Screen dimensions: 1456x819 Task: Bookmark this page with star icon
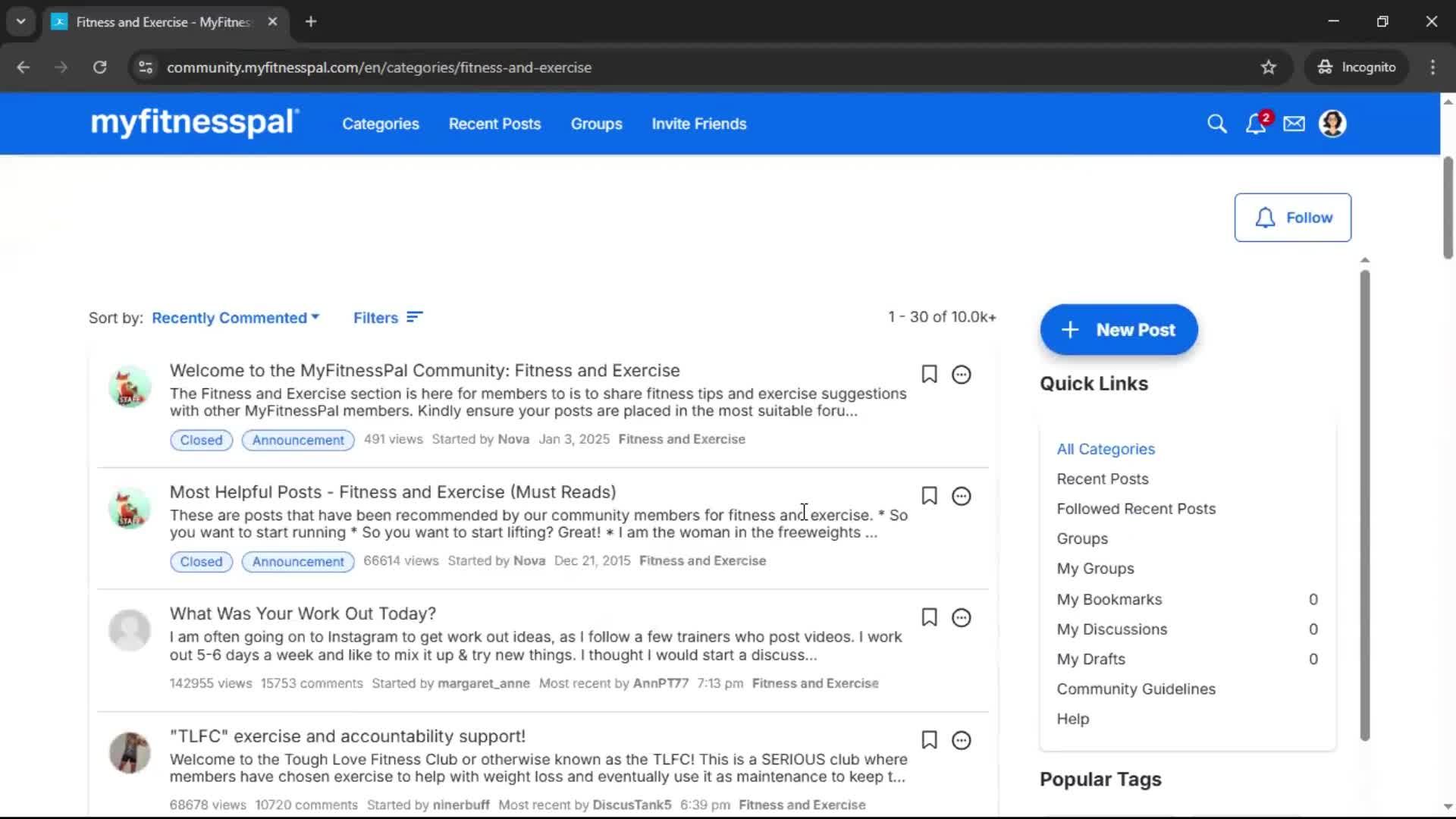tap(1268, 67)
